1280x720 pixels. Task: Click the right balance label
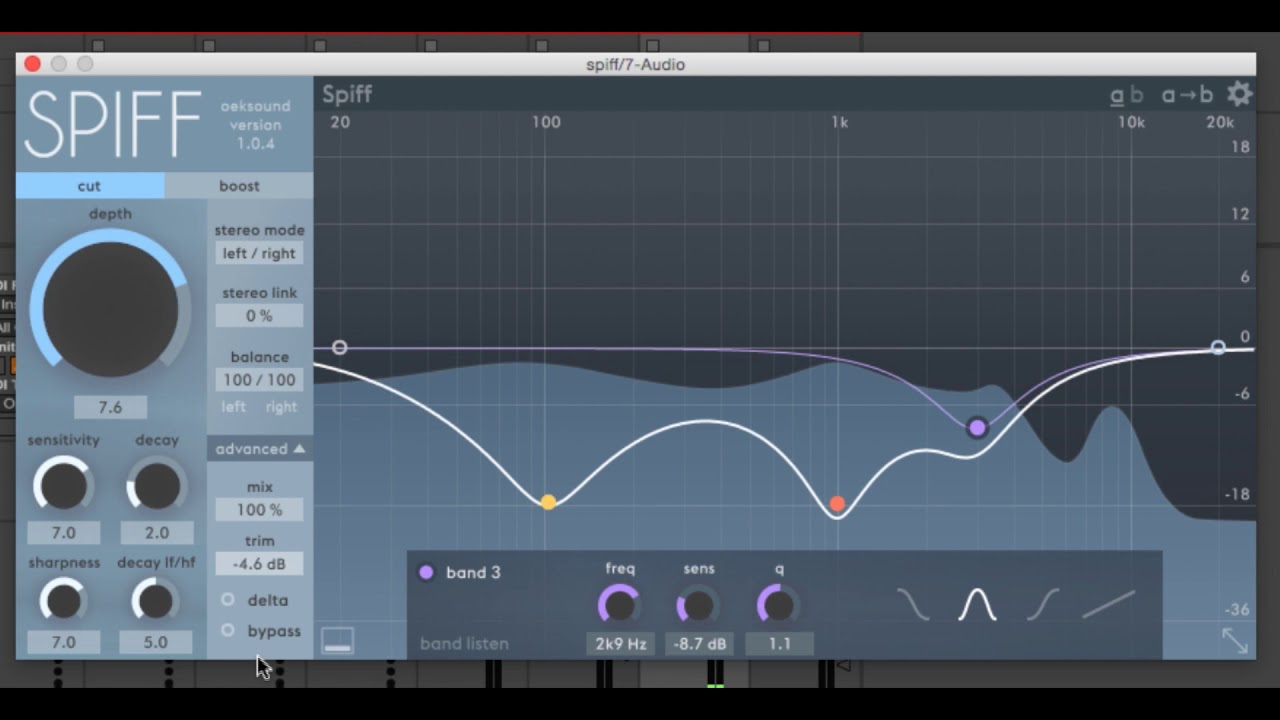(x=281, y=407)
